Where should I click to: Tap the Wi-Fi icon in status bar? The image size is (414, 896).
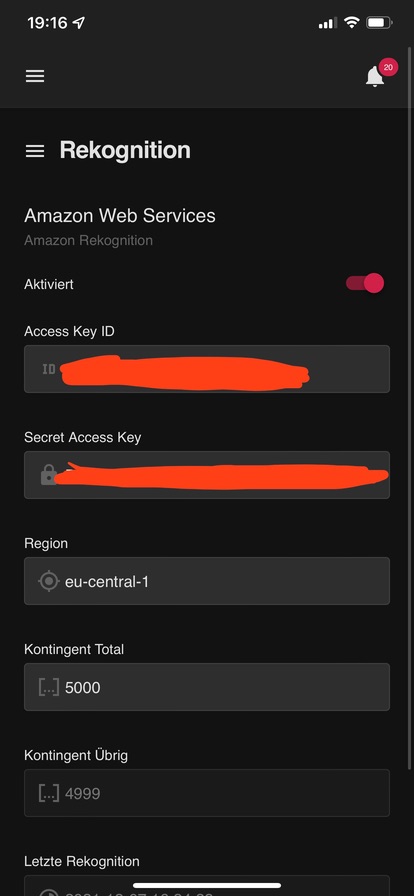click(x=352, y=23)
